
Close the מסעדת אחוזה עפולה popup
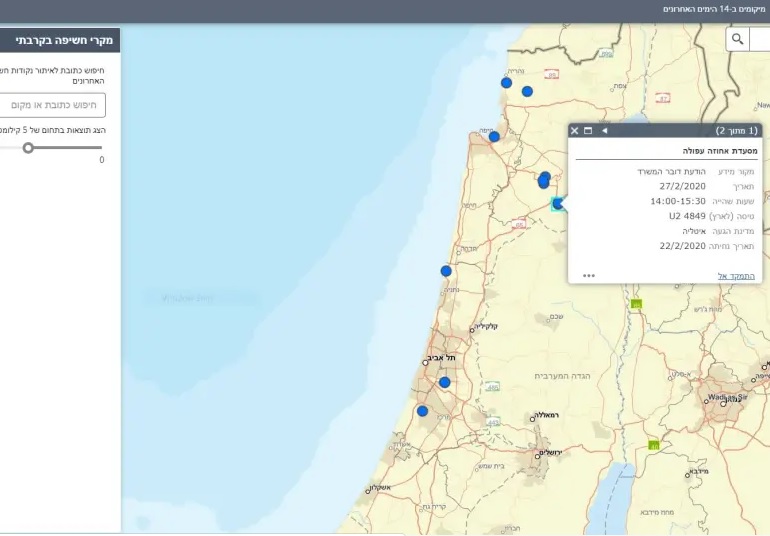[574, 131]
